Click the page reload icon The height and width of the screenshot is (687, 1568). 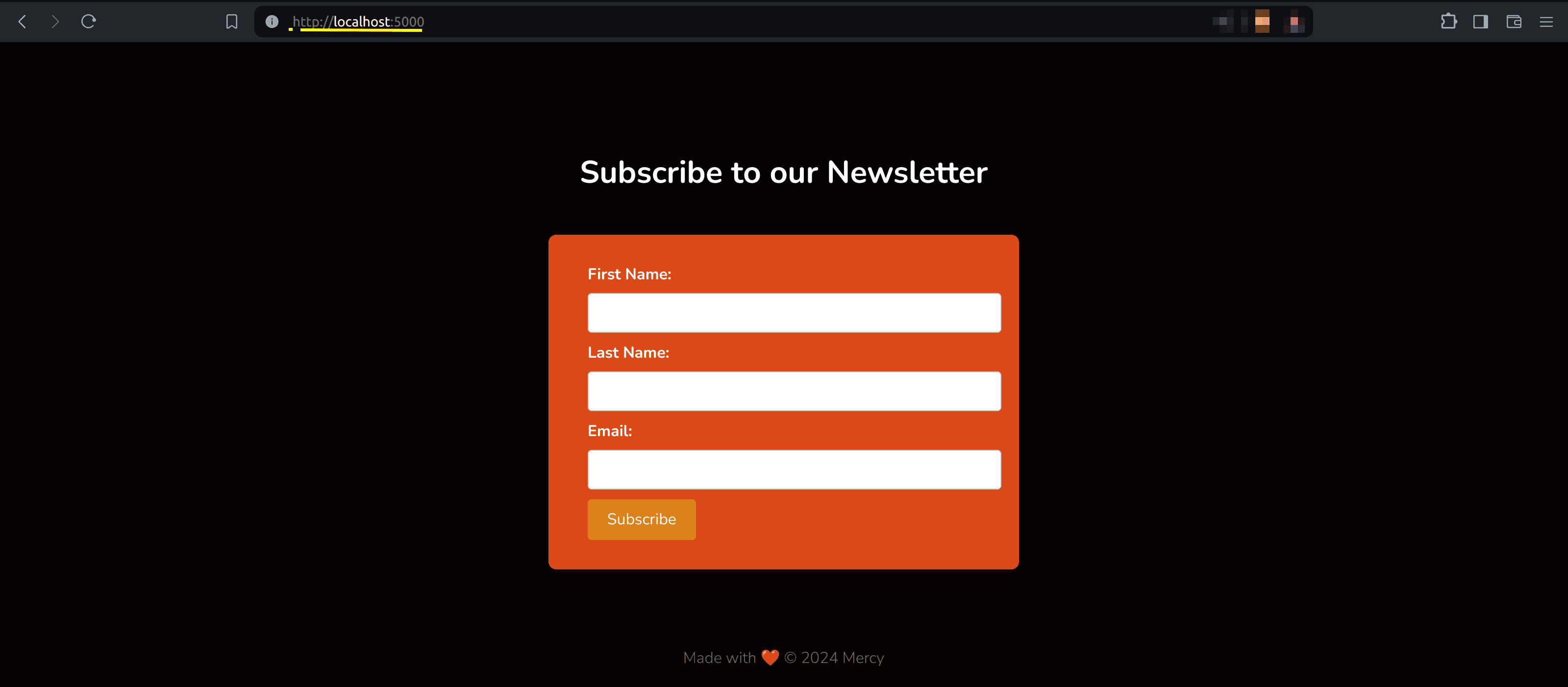(88, 22)
